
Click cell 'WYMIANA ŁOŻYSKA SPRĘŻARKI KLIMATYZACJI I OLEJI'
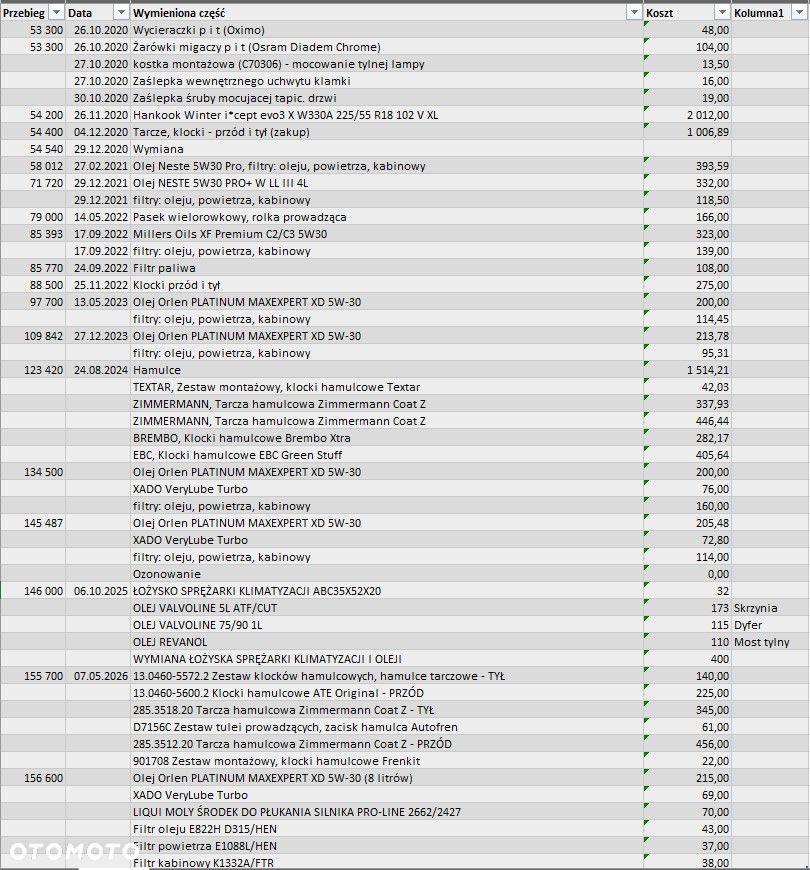click(387, 659)
